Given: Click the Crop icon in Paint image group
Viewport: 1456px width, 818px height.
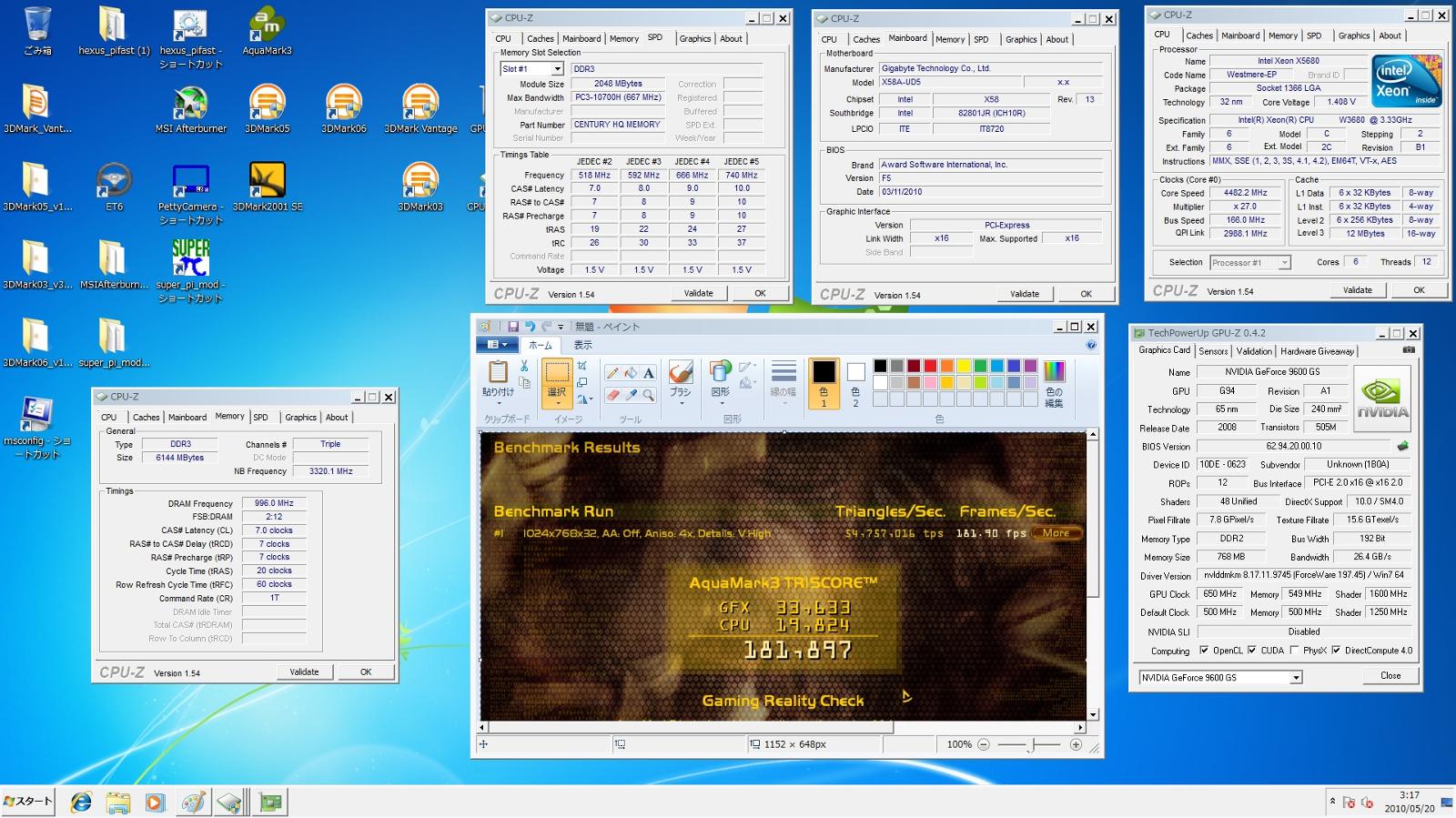Looking at the screenshot, I should tap(581, 366).
